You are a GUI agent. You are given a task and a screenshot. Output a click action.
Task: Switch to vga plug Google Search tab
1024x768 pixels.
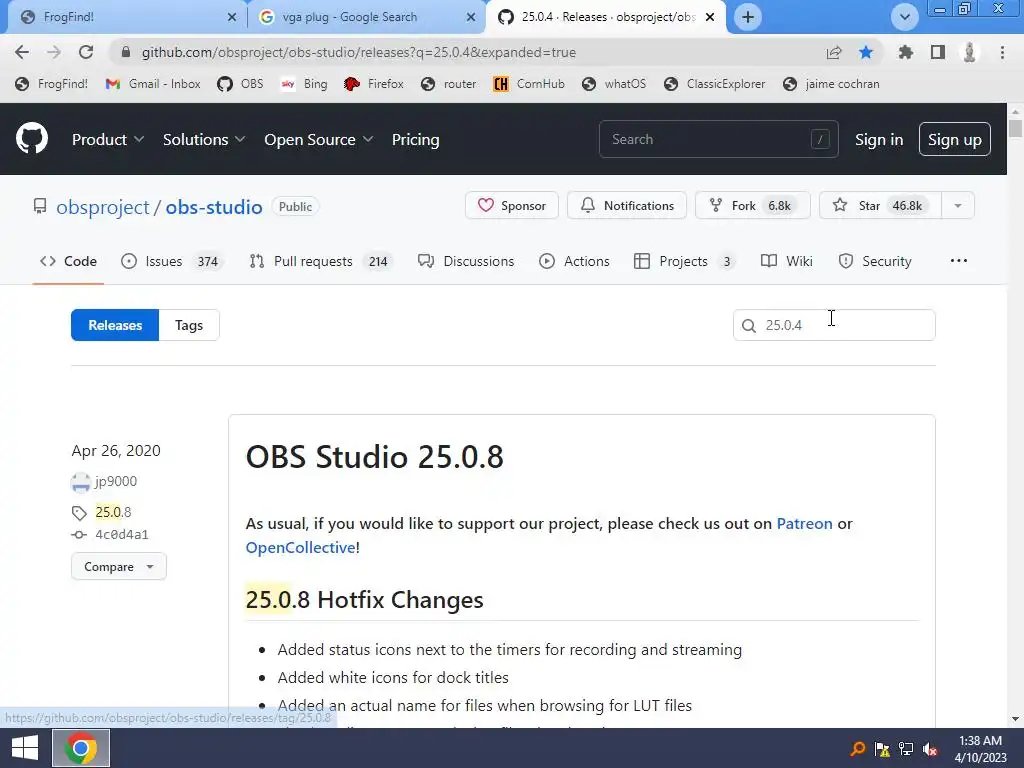click(366, 17)
